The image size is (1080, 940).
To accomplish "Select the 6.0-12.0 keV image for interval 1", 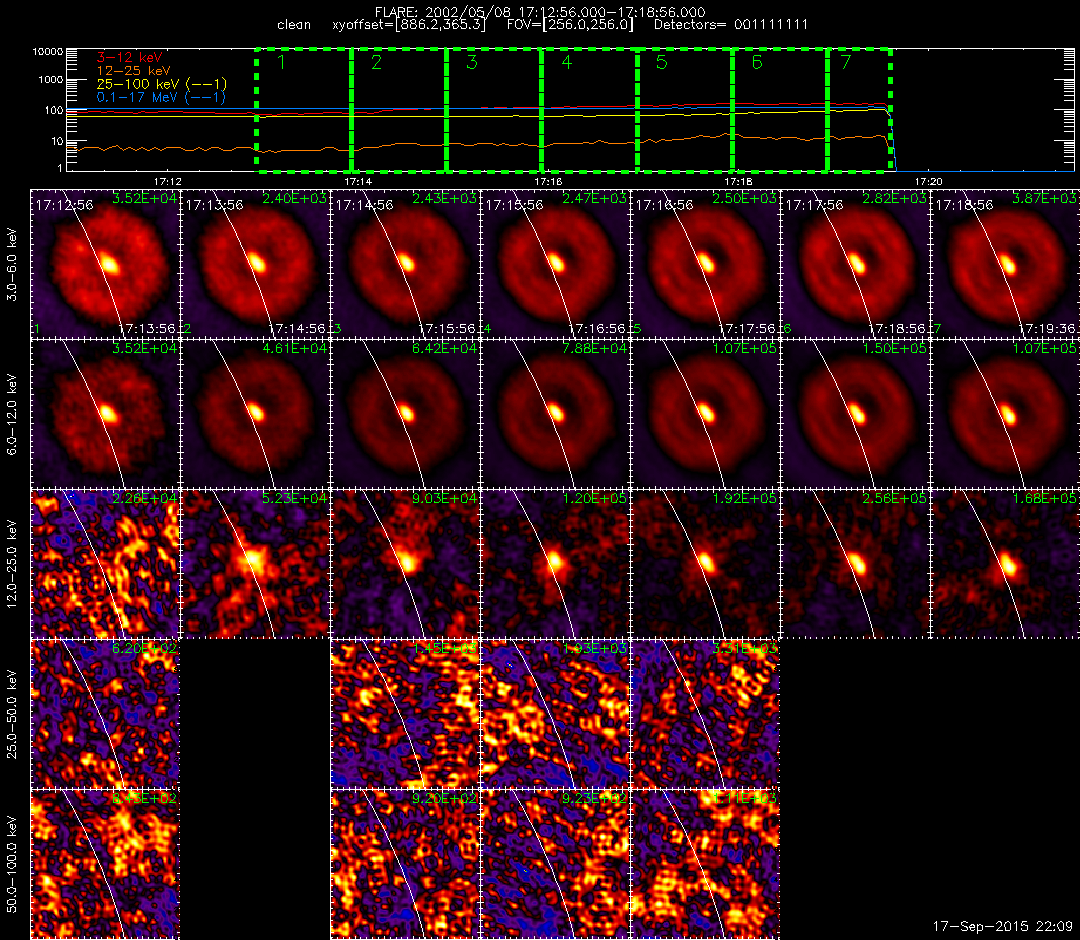I will point(105,414).
